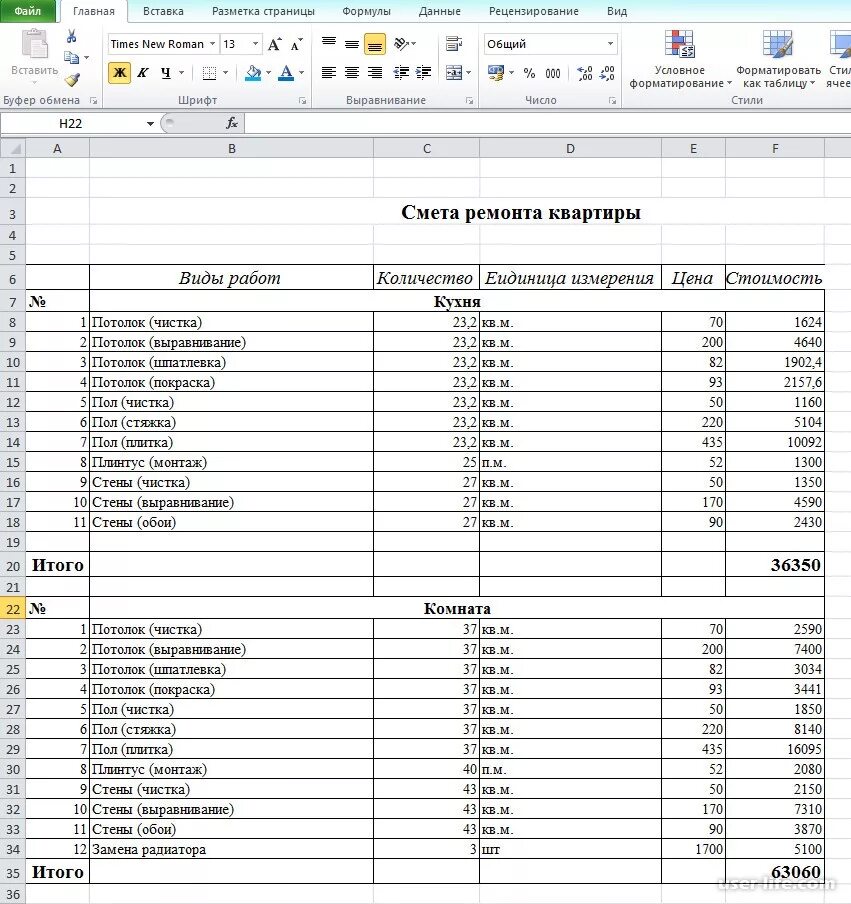Open the Файл tab
This screenshot has width=851, height=904.
coord(27,11)
